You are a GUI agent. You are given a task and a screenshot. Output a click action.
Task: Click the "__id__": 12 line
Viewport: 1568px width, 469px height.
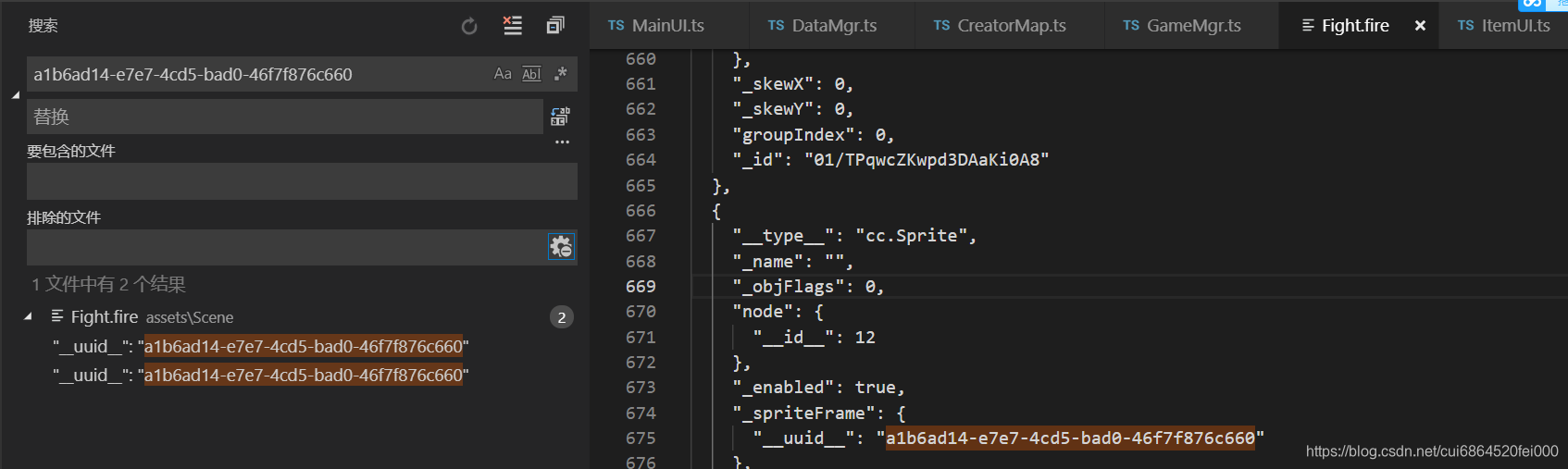click(814, 338)
